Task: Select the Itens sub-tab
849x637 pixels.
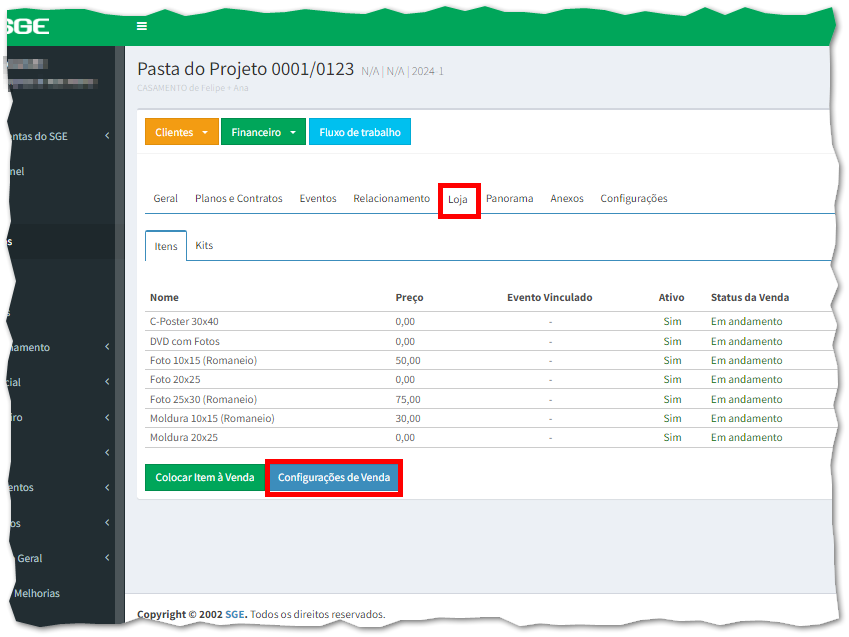Action: (x=166, y=246)
